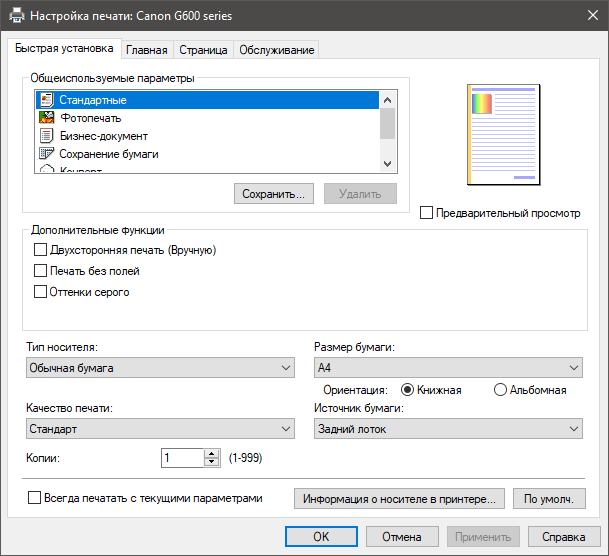This screenshot has height=556, width=609.
Task: Click the Отмена button
Action: (402, 537)
